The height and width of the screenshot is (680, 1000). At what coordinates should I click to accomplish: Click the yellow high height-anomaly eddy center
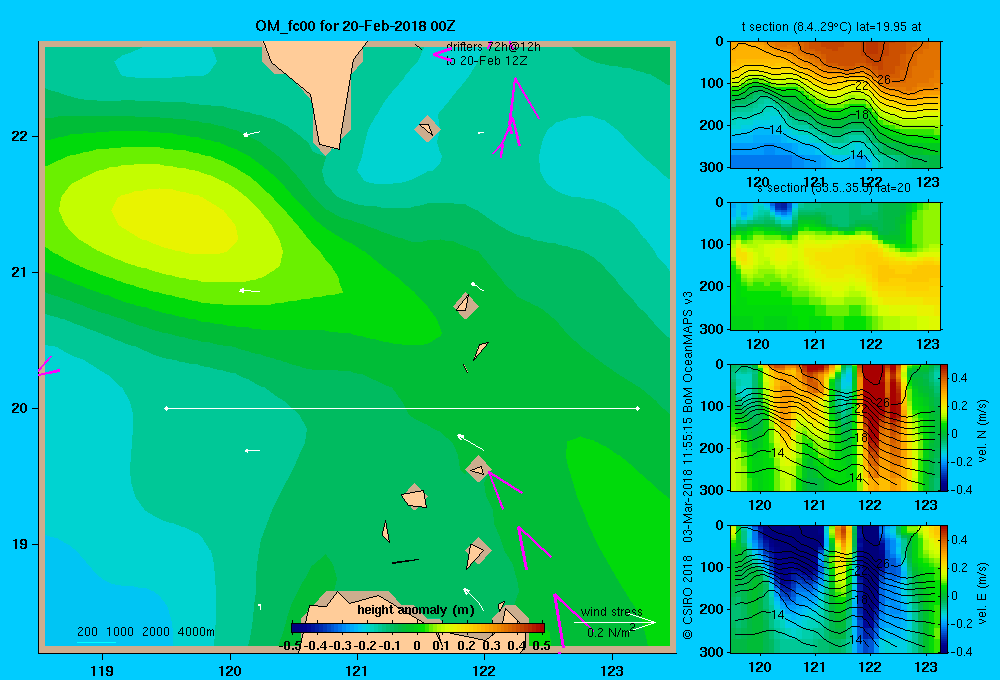pyautogui.click(x=175, y=220)
